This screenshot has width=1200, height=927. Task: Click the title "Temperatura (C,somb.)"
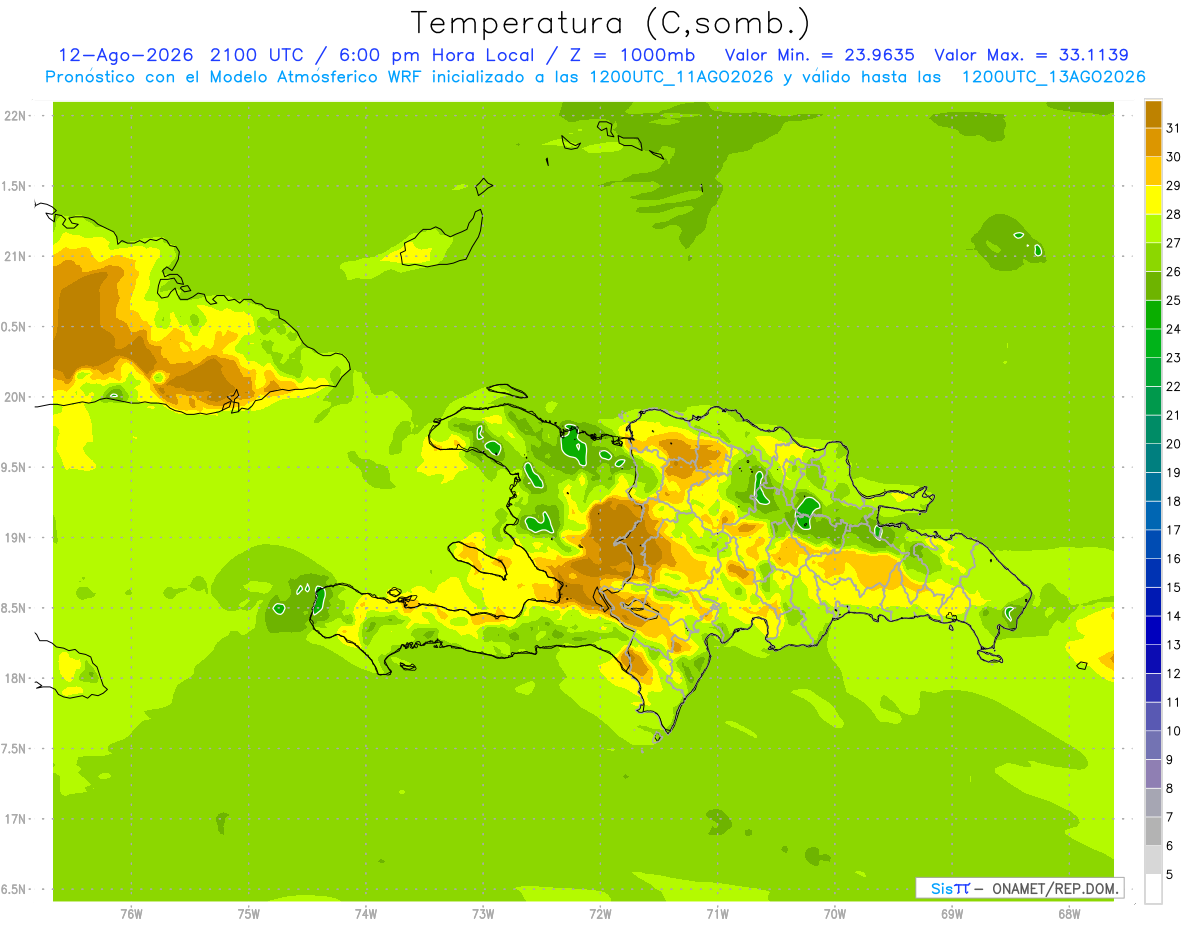pos(610,23)
